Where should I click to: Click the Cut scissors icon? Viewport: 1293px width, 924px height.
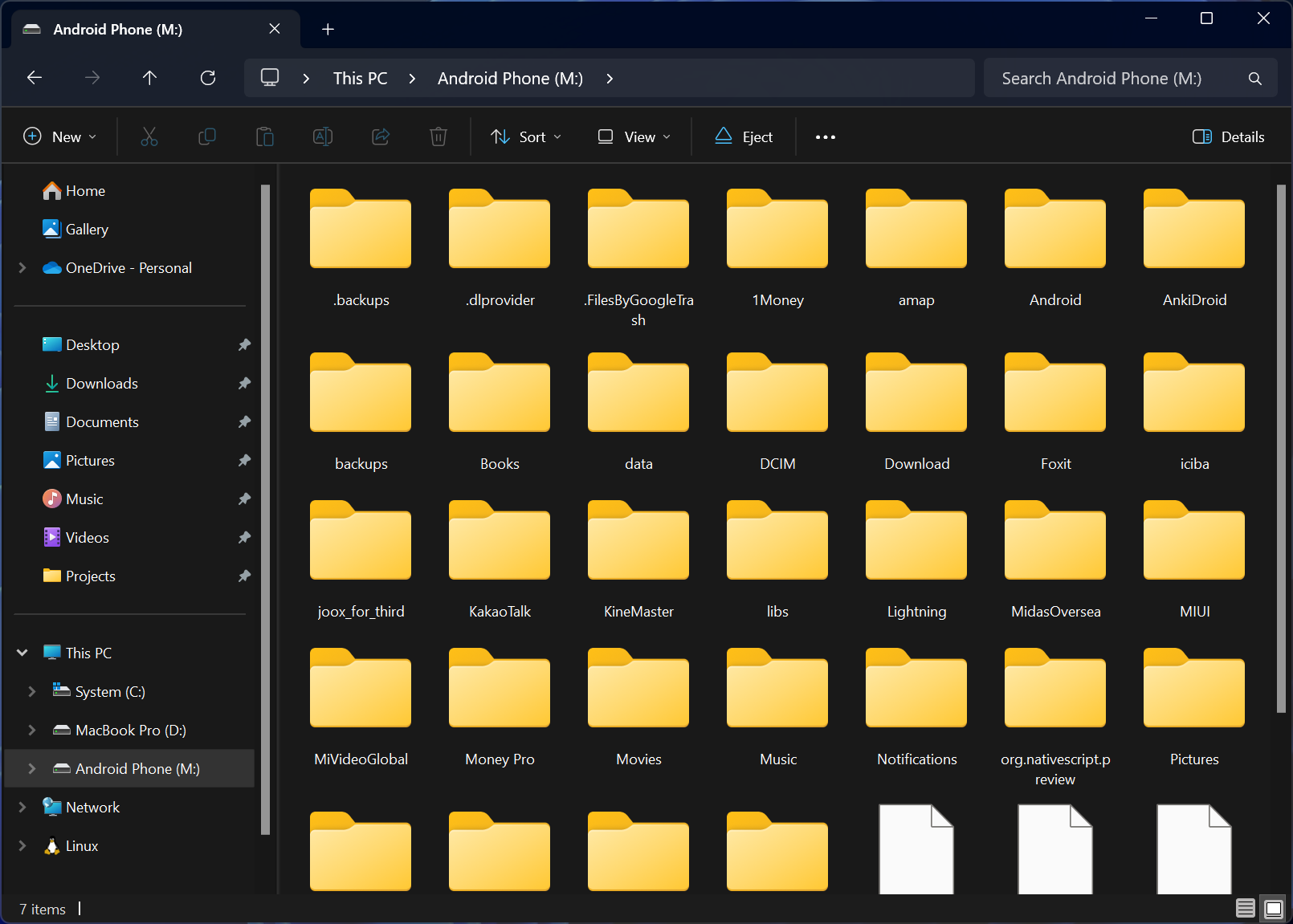[x=149, y=137]
